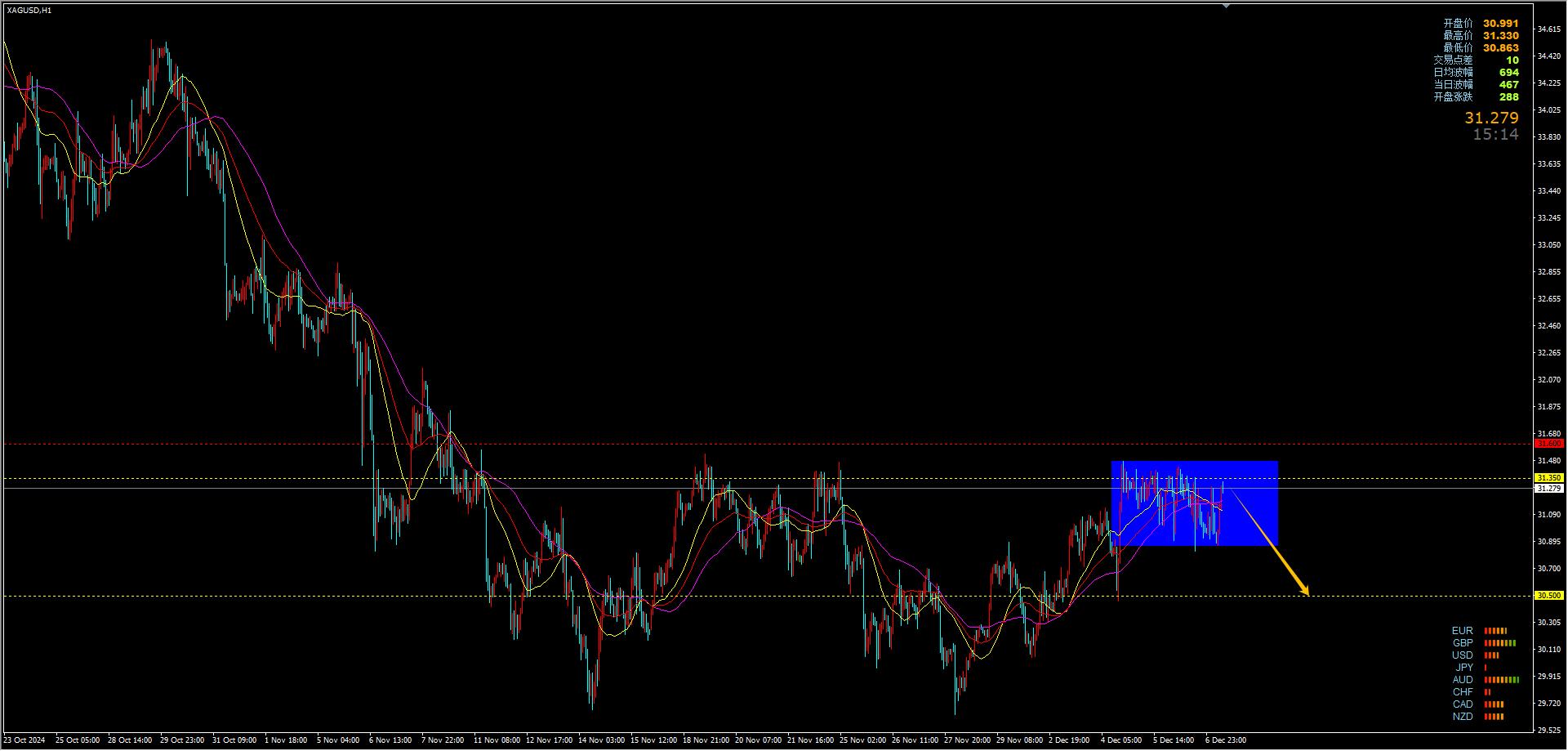Image resolution: width=1568 pixels, height=751 pixels.
Task: Click the chart shift triangle marker on the top edge
Action: tap(1226, 5)
